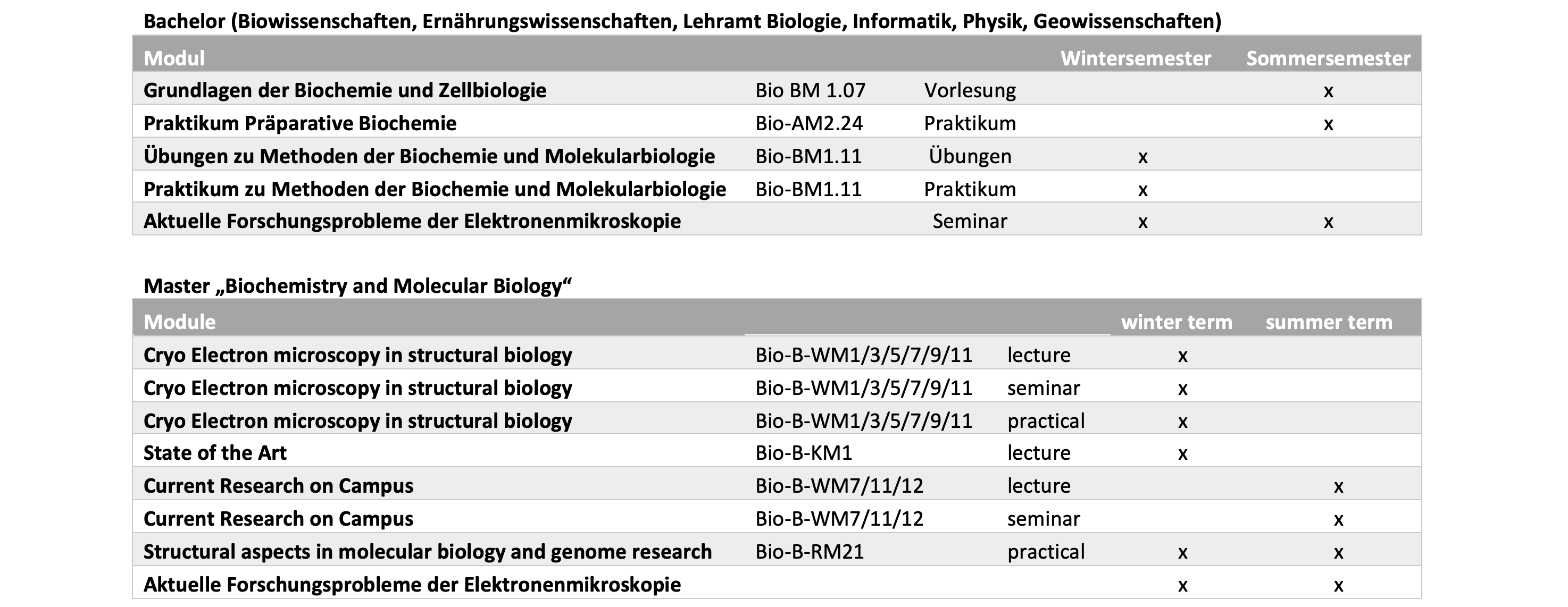Click the 'Bio-B-KM1' module code
Image resolution: width=1568 pixels, height=607 pixels.
(x=804, y=453)
